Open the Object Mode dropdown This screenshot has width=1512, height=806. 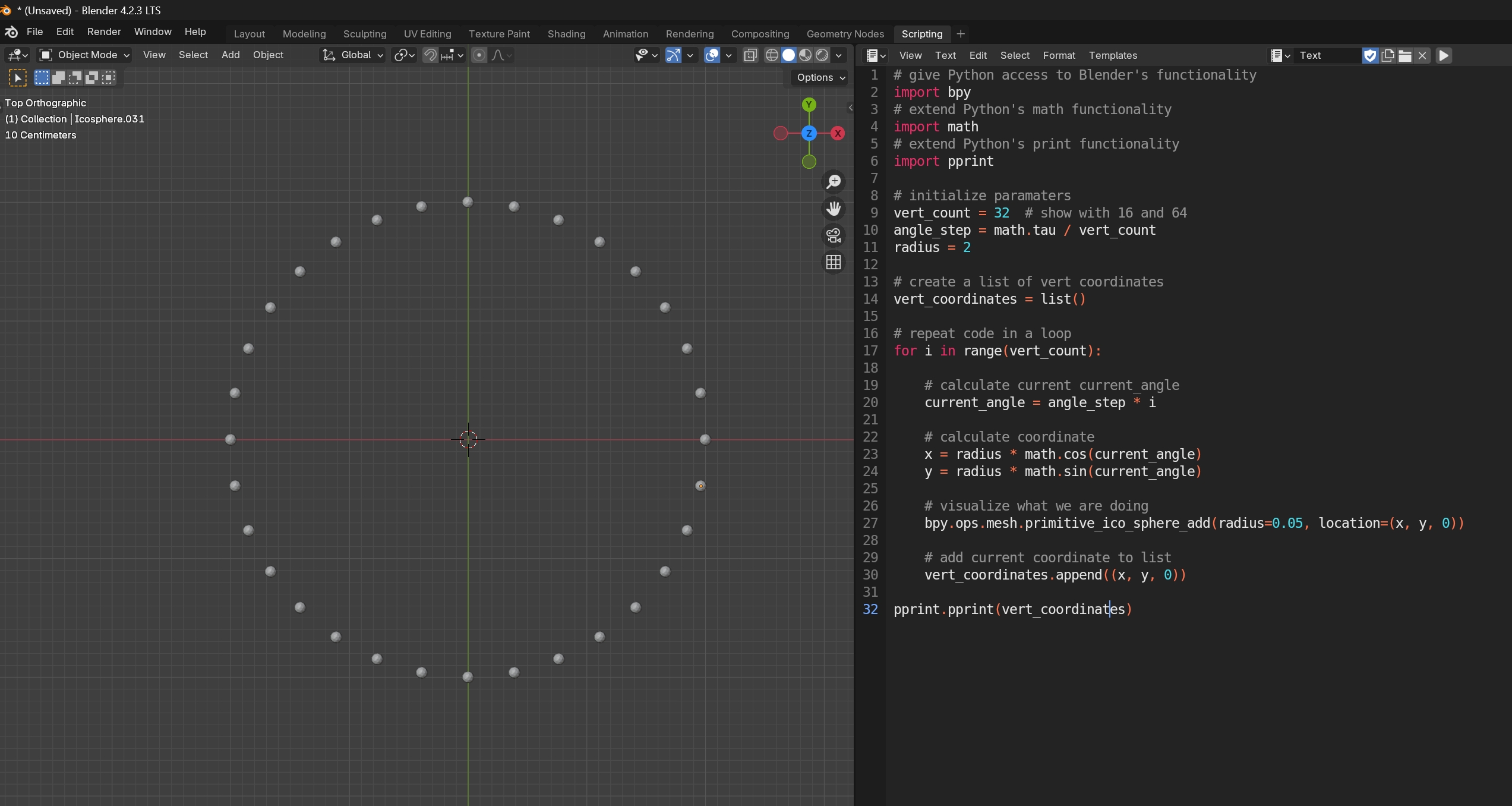click(x=84, y=55)
